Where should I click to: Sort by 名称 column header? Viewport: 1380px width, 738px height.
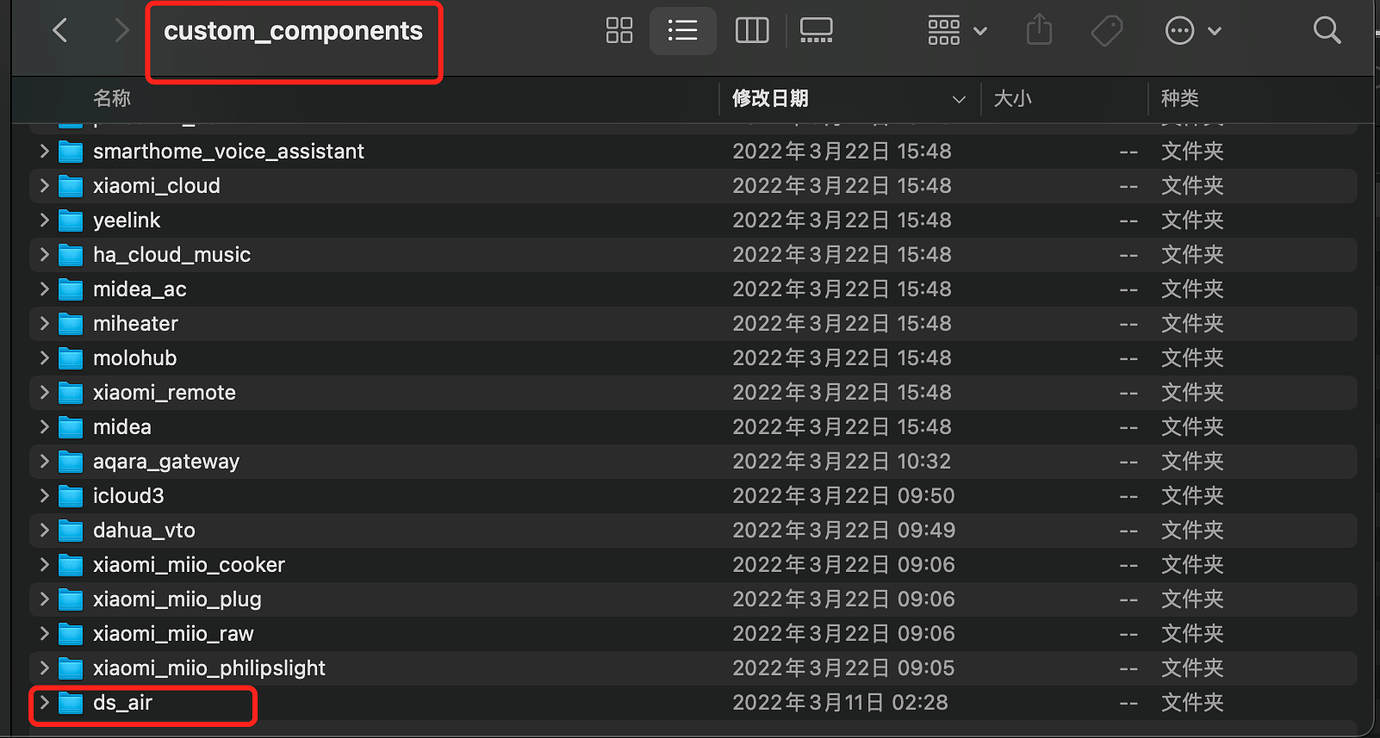point(112,99)
